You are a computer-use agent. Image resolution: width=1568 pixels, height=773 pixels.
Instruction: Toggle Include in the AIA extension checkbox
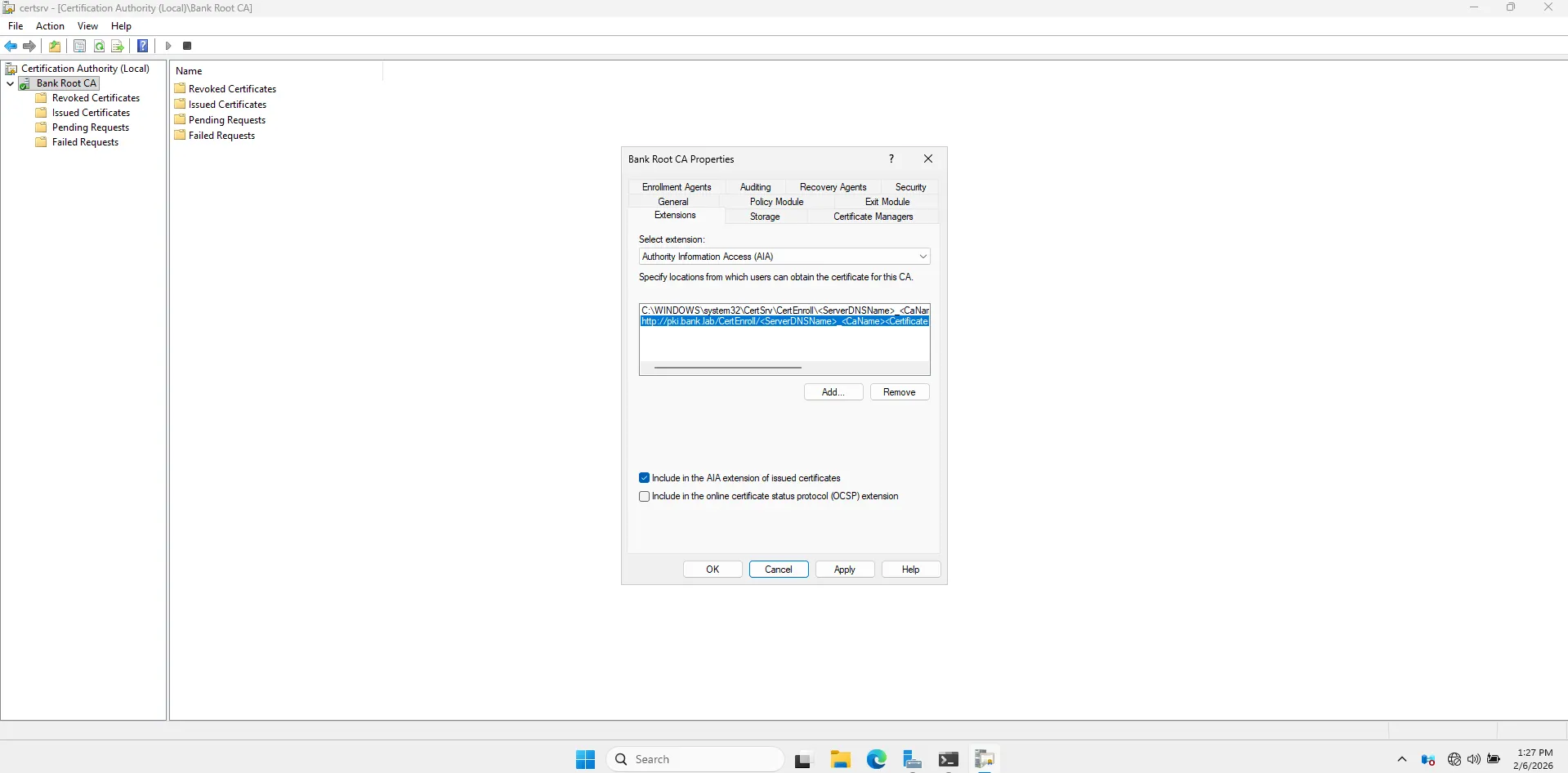(x=645, y=478)
